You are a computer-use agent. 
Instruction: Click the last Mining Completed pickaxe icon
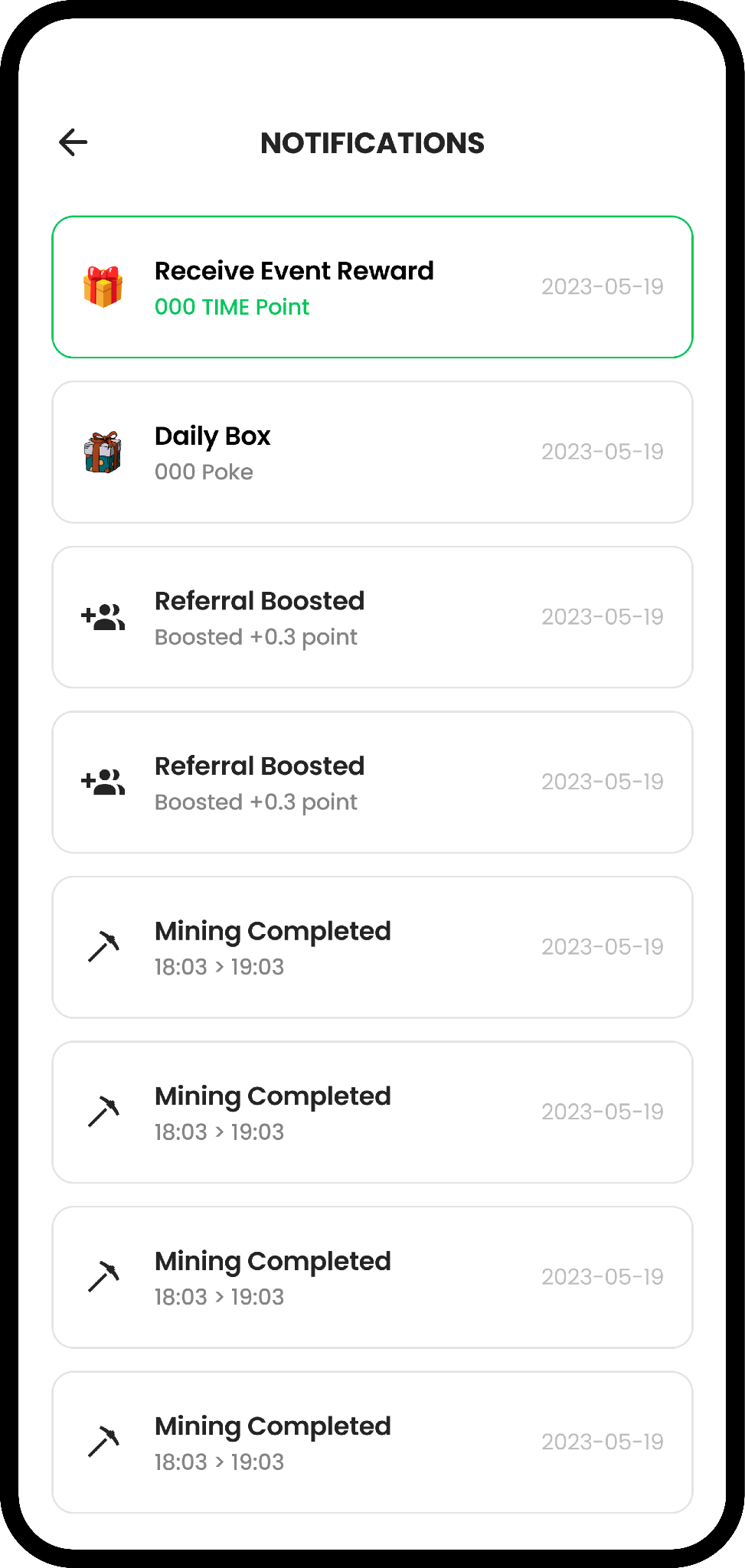[103, 1442]
